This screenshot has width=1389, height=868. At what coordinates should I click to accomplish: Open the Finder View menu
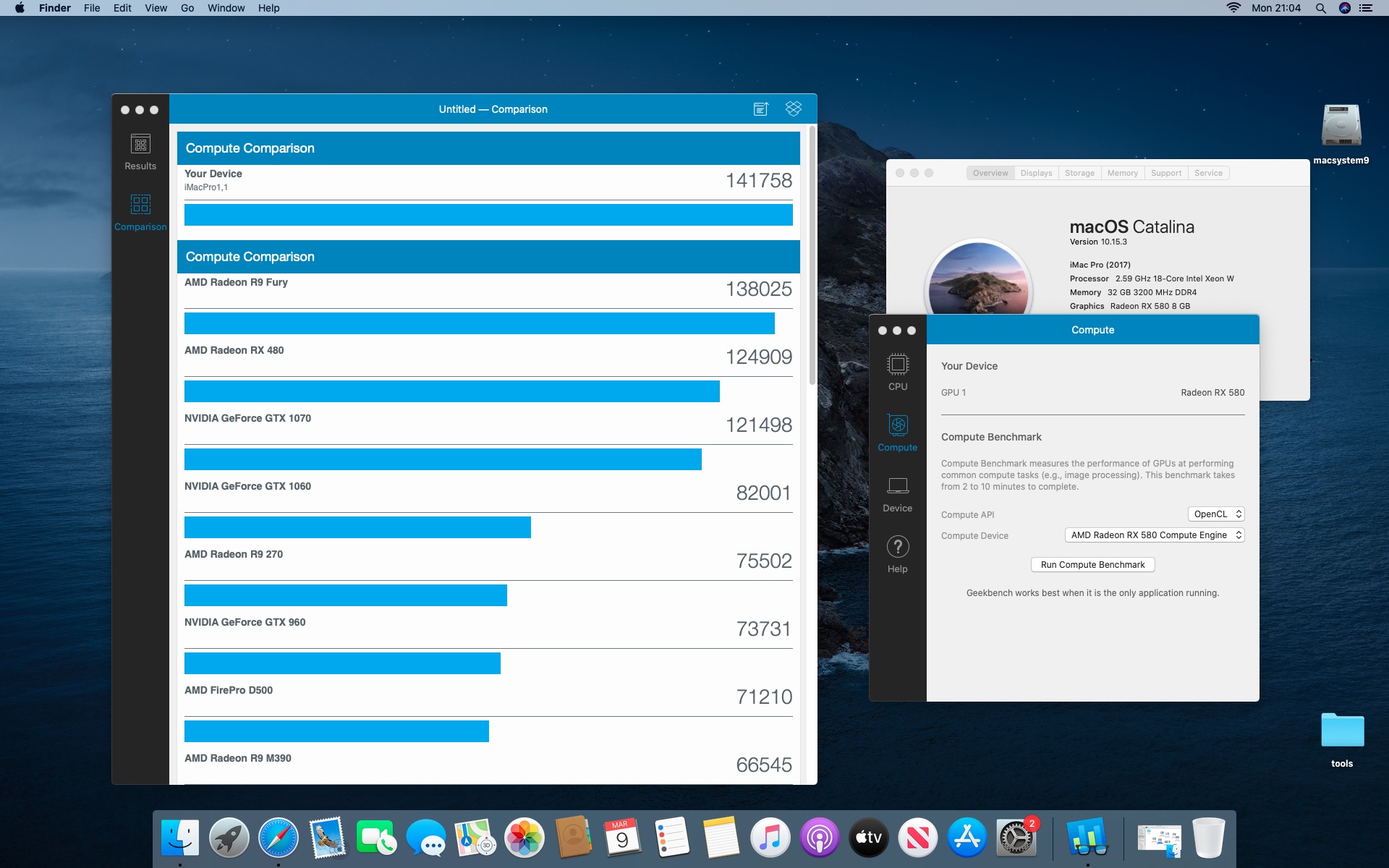[x=156, y=8]
